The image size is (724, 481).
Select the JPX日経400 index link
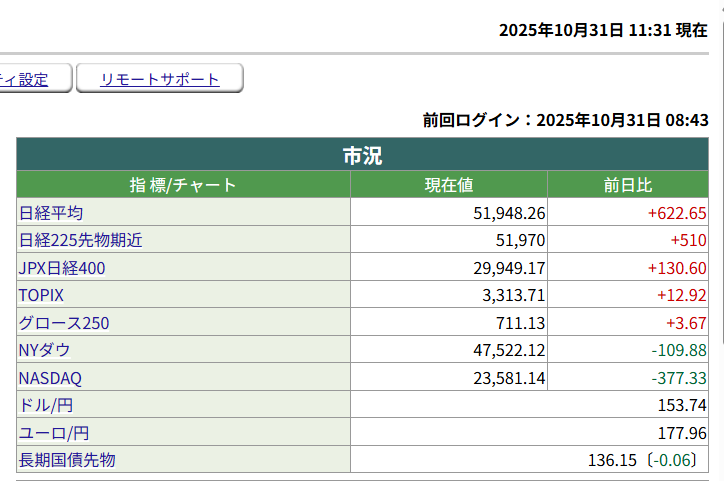(x=62, y=268)
